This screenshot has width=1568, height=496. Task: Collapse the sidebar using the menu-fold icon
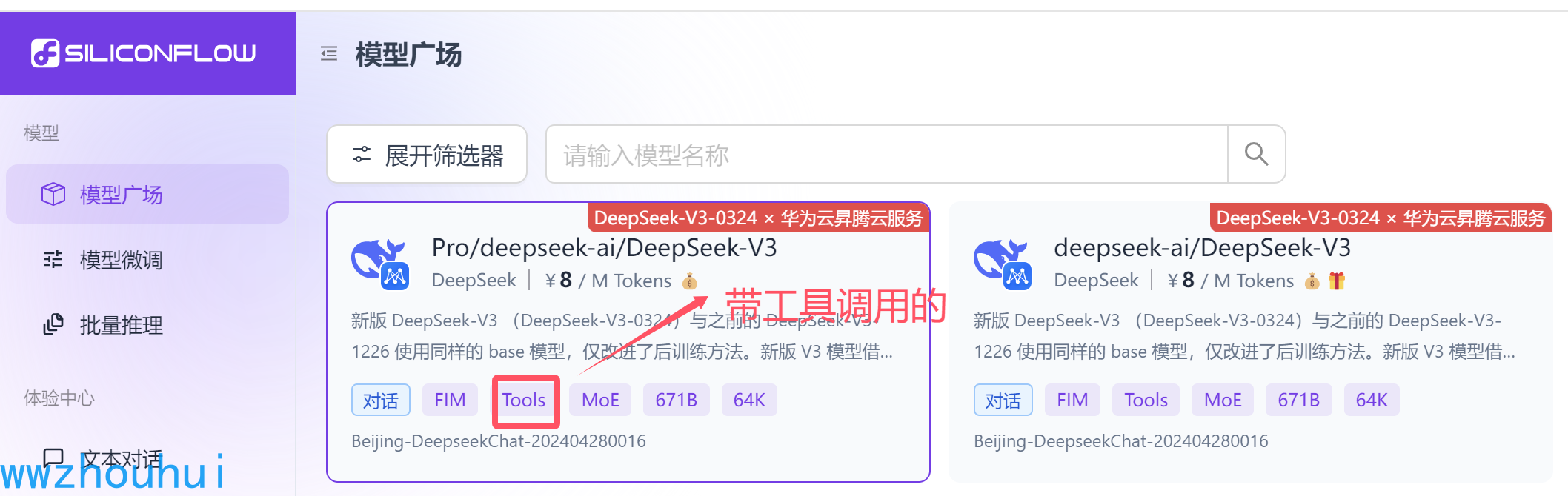(329, 53)
